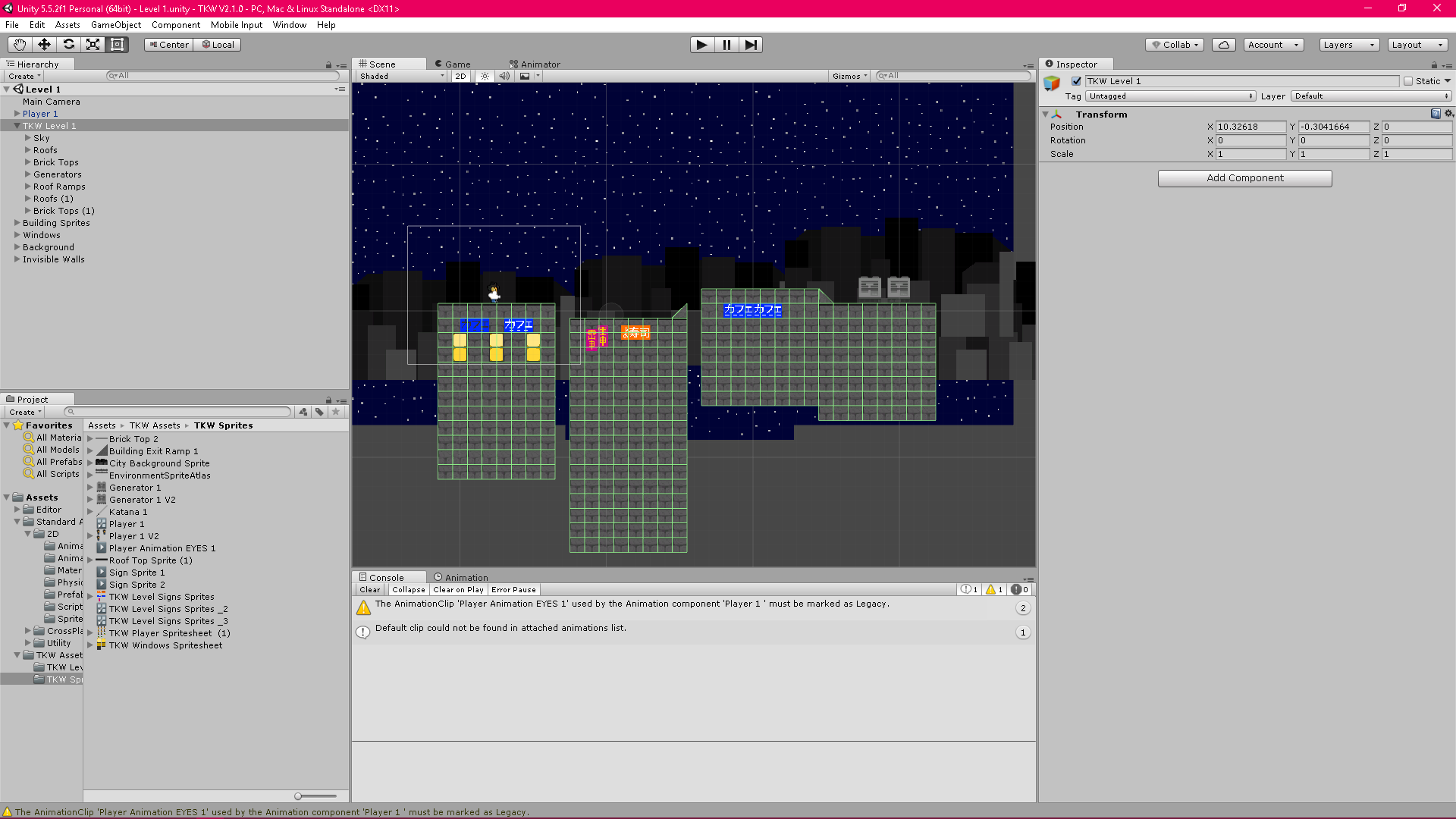Click the Step frame button
1456x819 pixels.
click(x=751, y=45)
